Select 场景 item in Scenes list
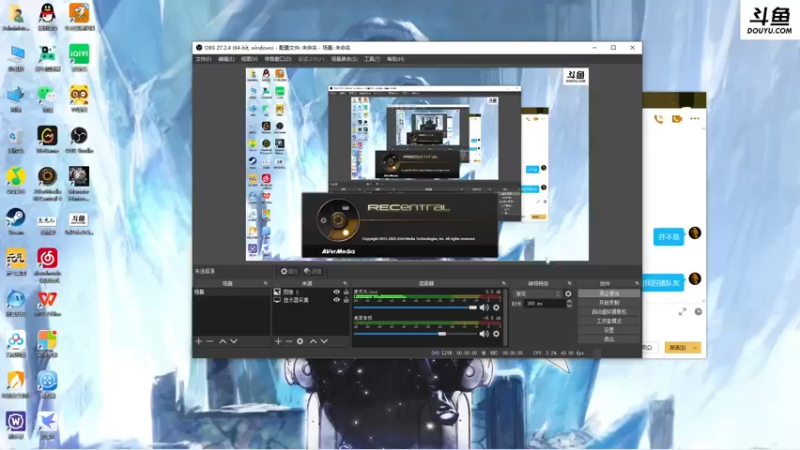 click(x=232, y=292)
